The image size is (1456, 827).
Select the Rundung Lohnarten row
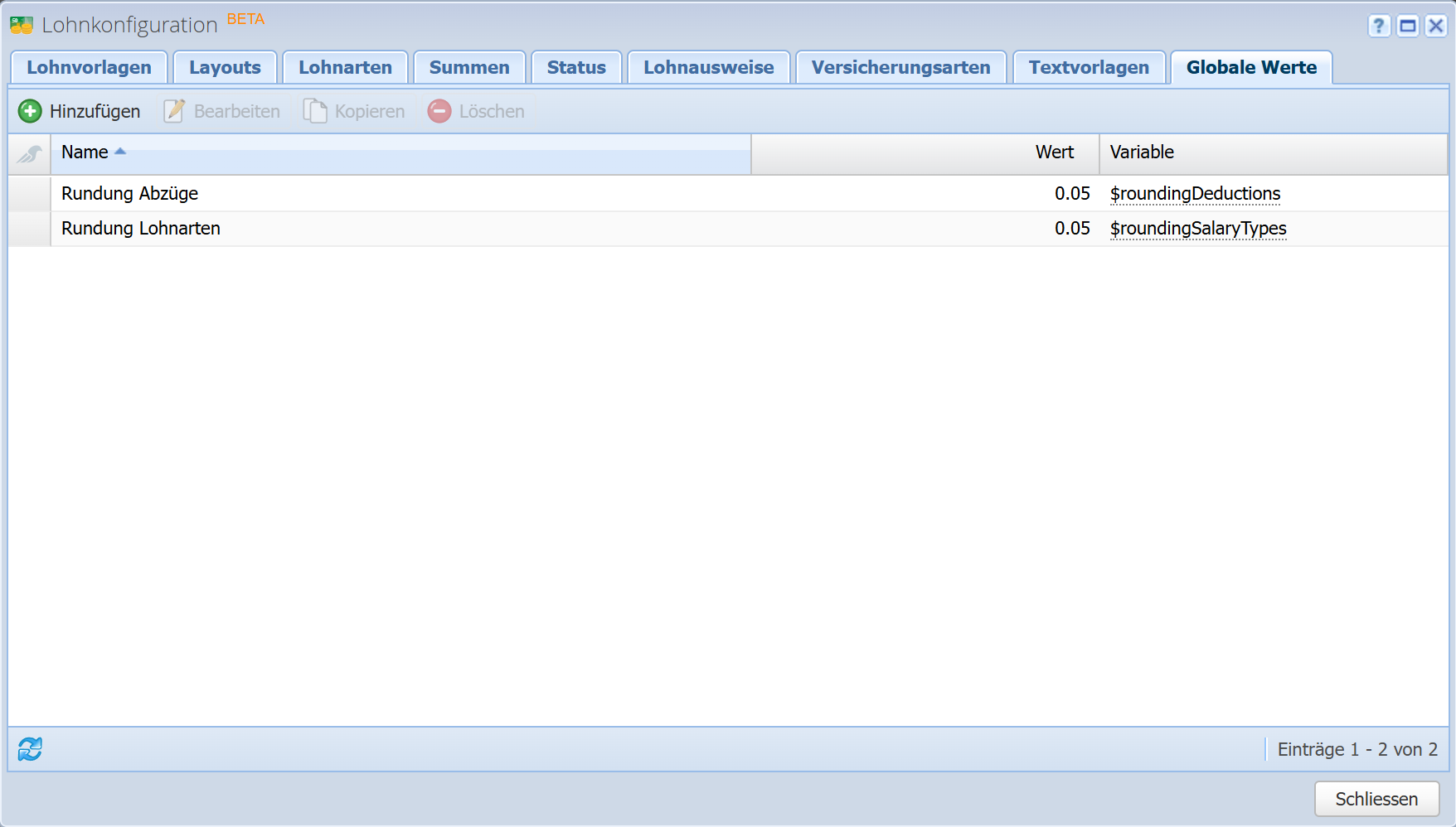[x=141, y=229]
